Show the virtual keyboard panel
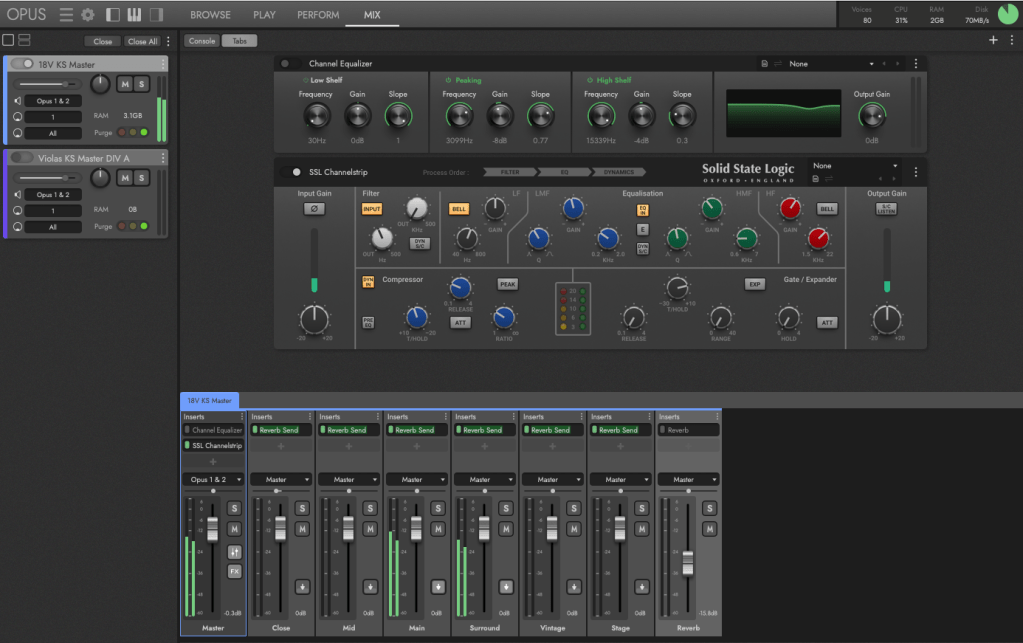This screenshot has height=643, width=1023. click(134, 15)
